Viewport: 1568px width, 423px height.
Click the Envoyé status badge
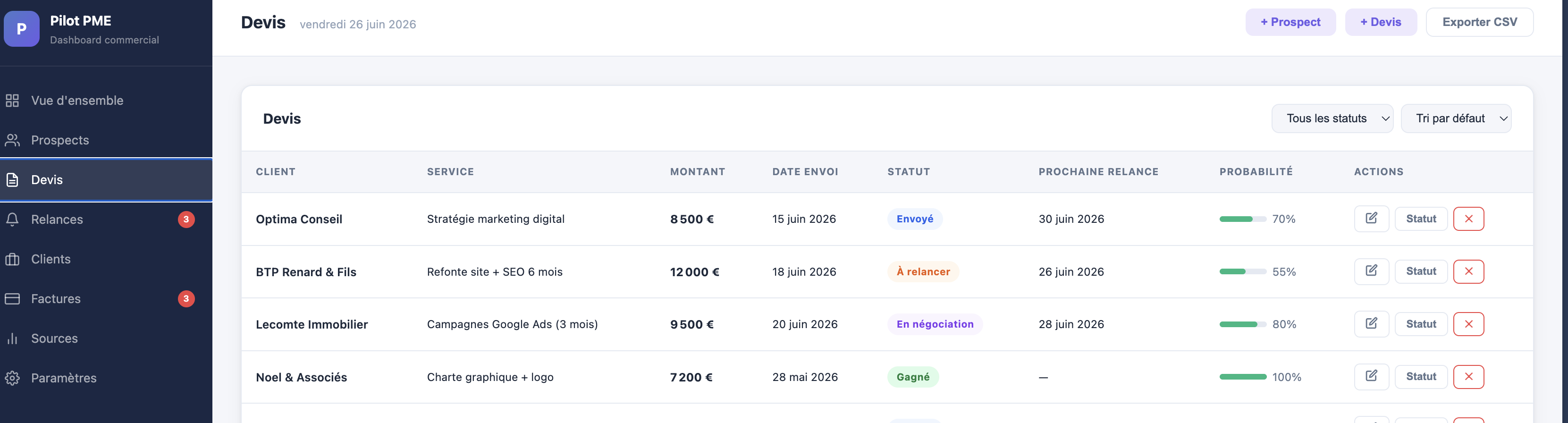click(x=915, y=219)
